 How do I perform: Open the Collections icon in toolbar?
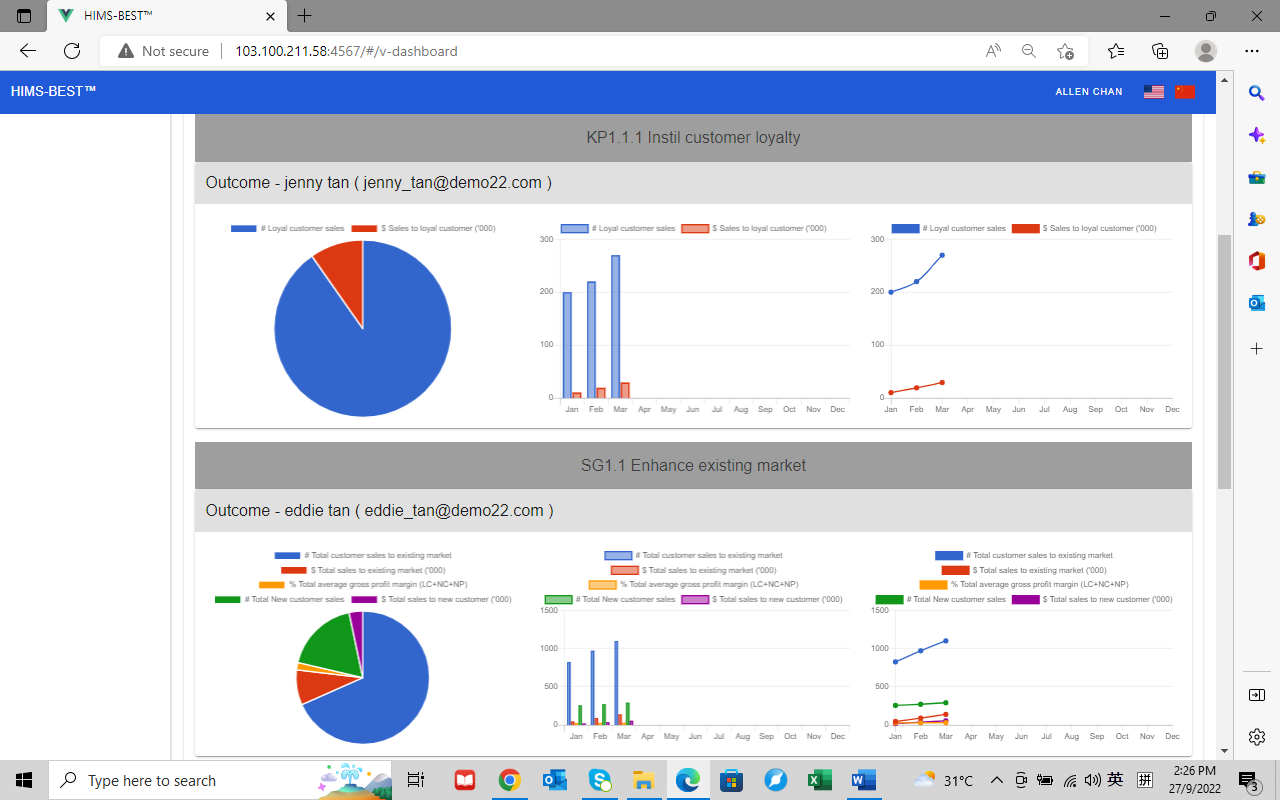1160,51
